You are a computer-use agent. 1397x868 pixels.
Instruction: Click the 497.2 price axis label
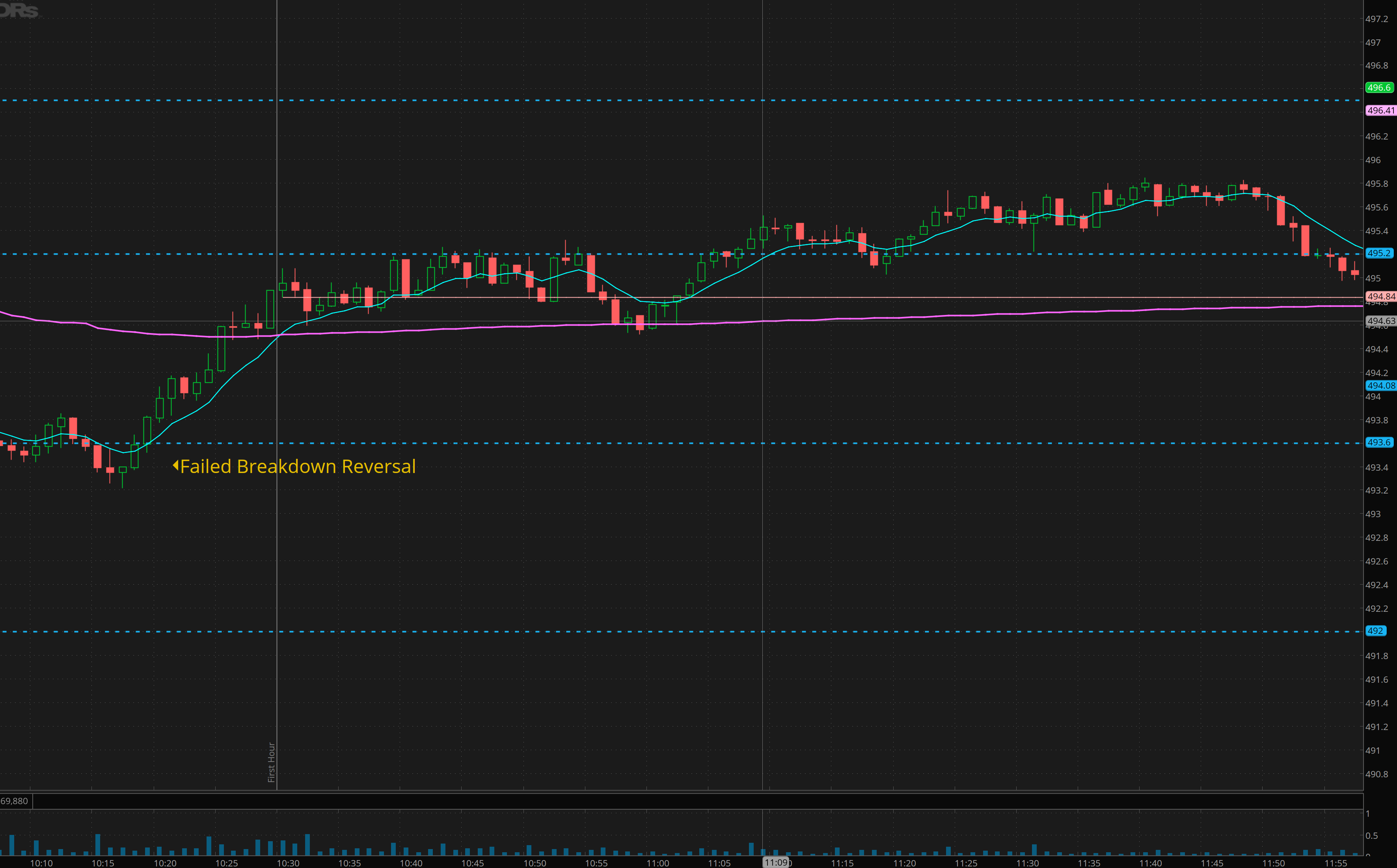[x=1377, y=19]
